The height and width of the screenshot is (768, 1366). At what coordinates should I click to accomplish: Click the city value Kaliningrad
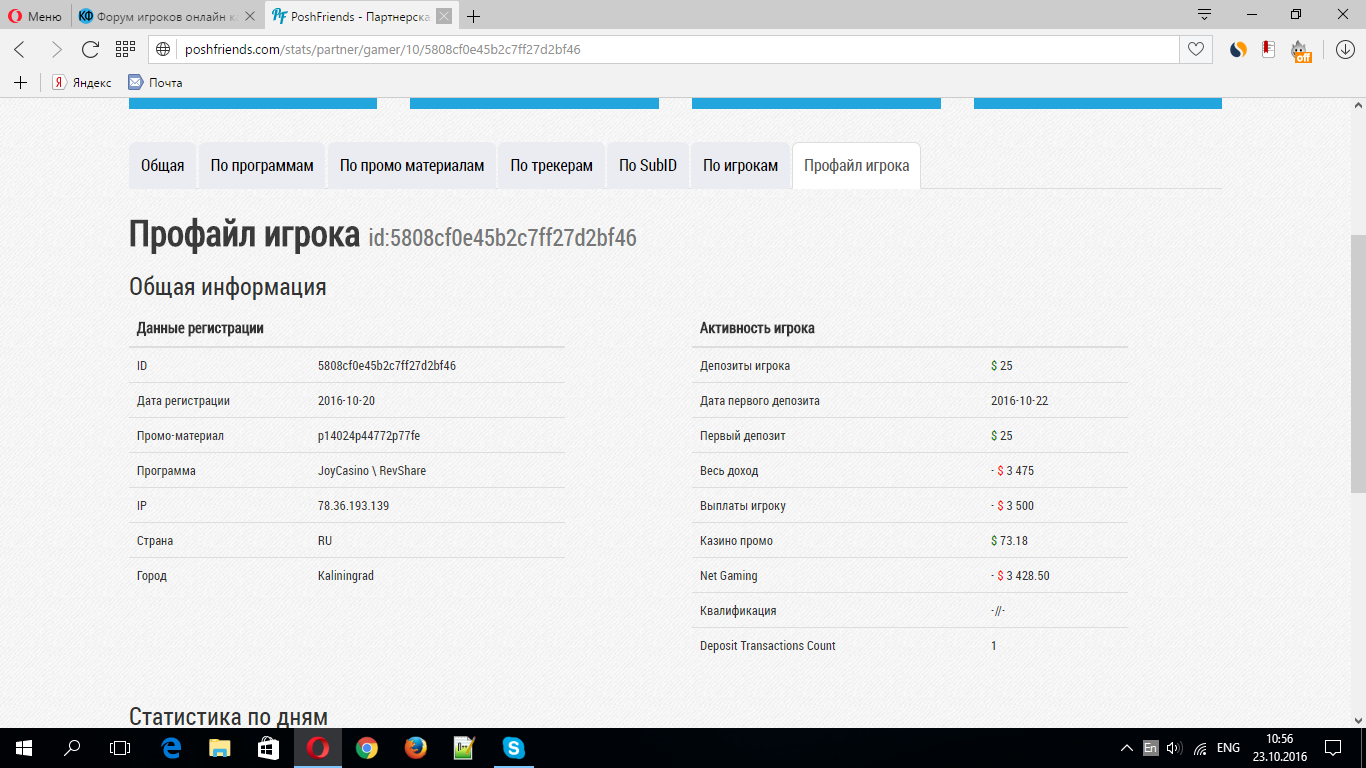click(x=346, y=576)
